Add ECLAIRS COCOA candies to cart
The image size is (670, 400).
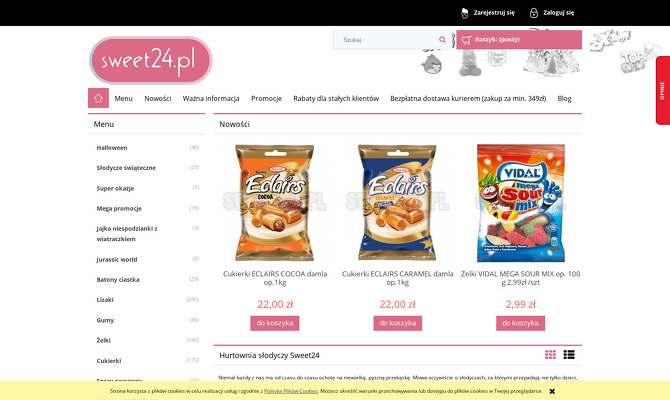point(275,323)
